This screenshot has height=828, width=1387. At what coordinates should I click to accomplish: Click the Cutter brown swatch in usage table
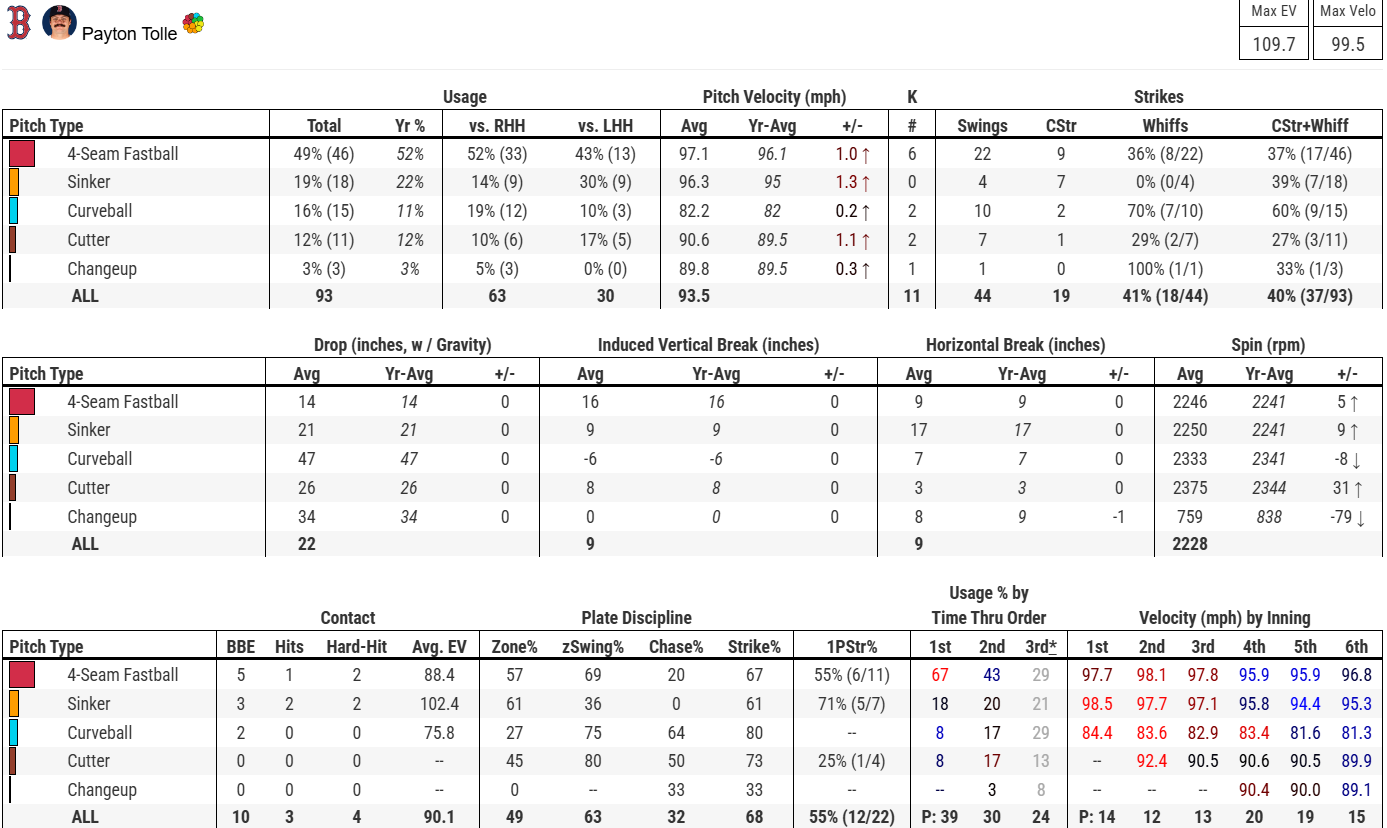coord(12,240)
